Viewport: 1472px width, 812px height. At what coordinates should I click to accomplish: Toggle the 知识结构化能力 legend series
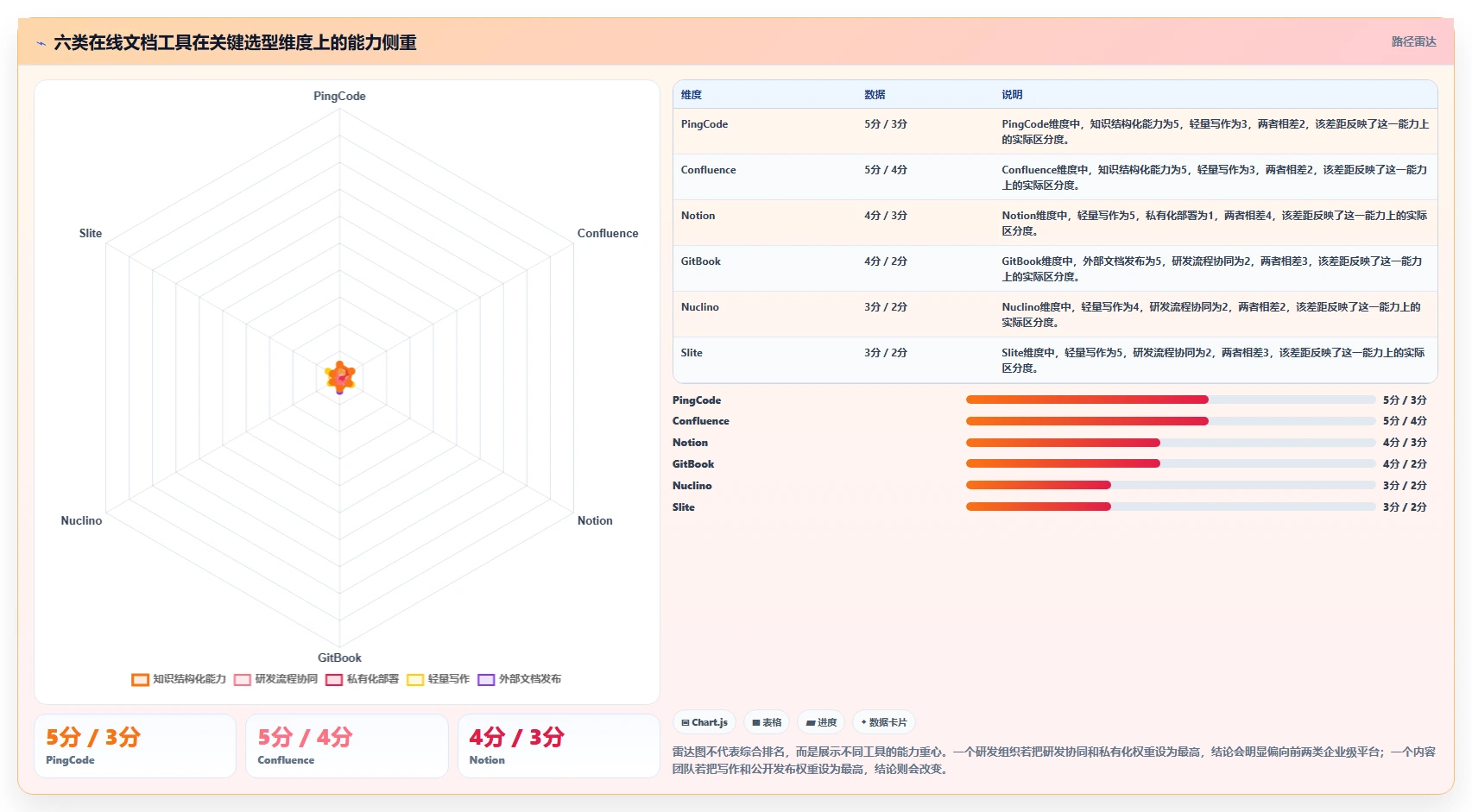click(179, 679)
